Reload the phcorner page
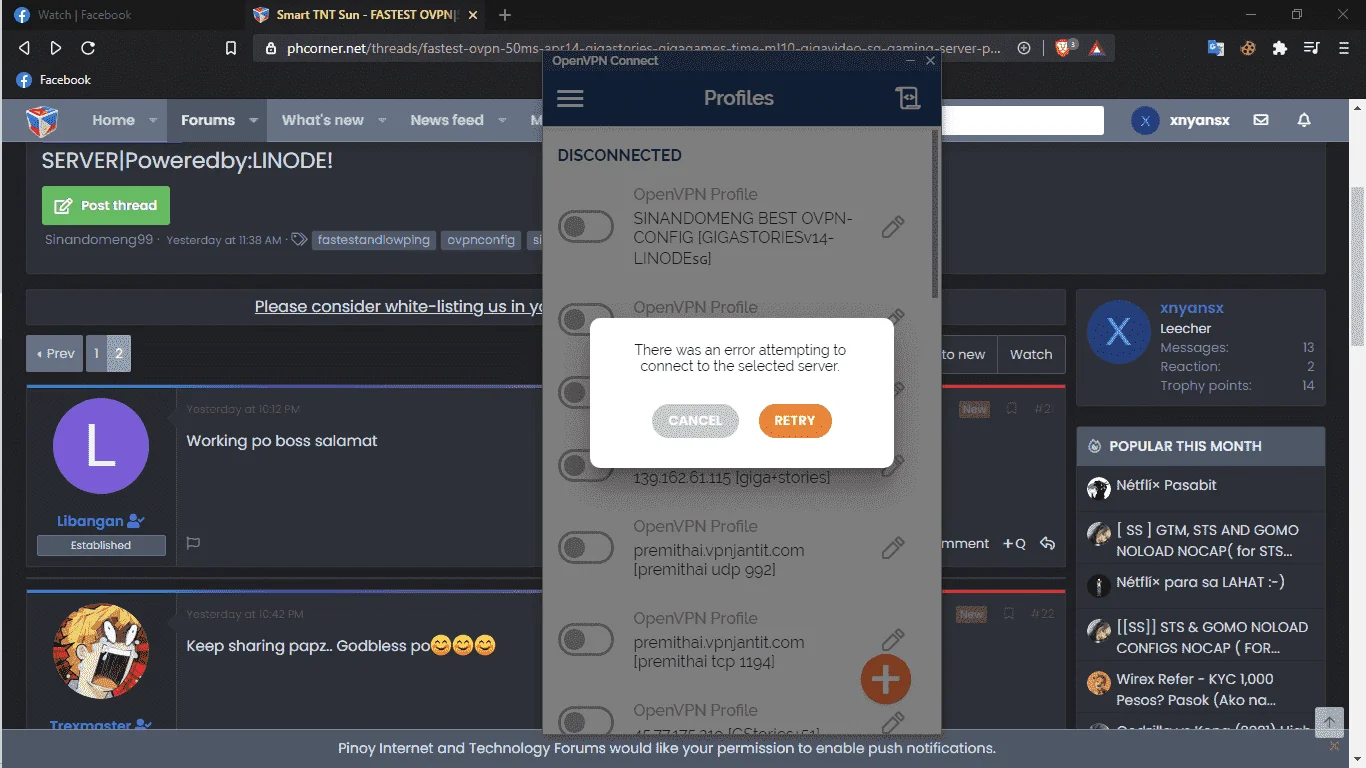This screenshot has width=1366, height=768. (x=88, y=48)
